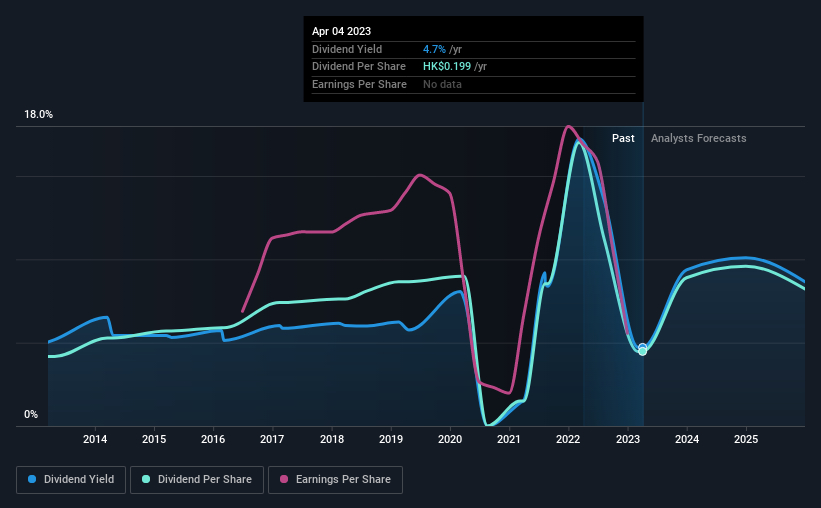
Task: Toggle the Dividend Per Share legend series
Action: pyautogui.click(x=197, y=480)
